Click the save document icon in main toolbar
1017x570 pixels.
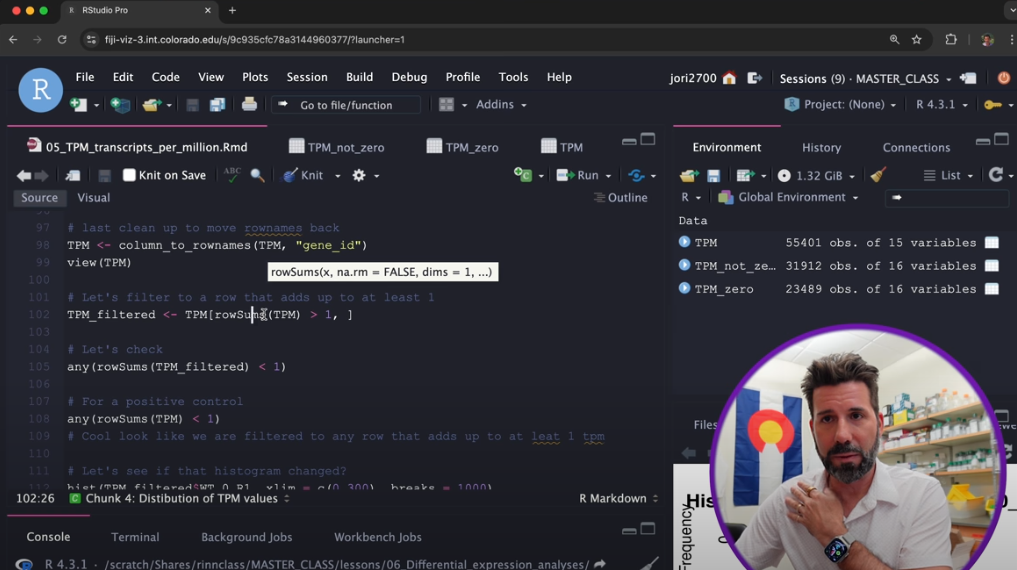[193, 104]
